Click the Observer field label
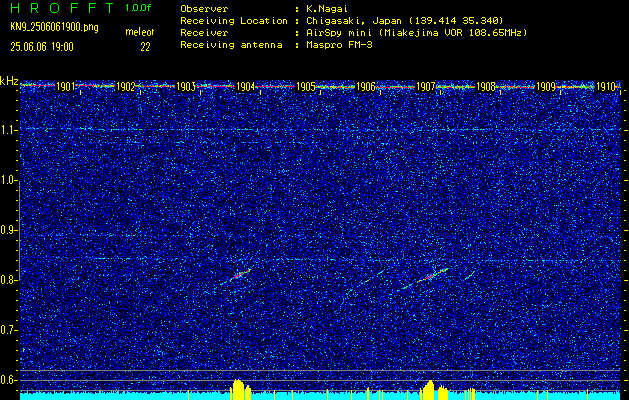This screenshot has height=400, width=629. [x=205, y=8]
